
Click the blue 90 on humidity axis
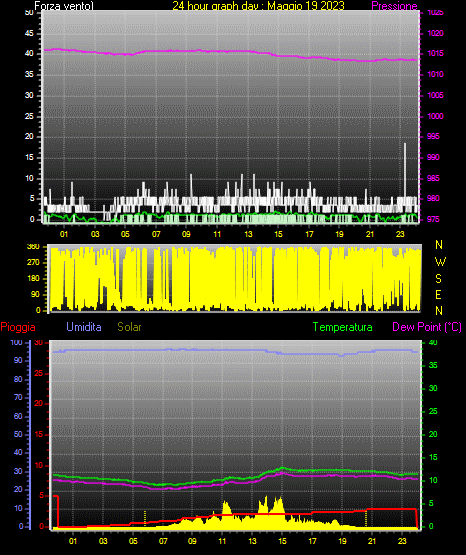pyautogui.click(x=18, y=360)
